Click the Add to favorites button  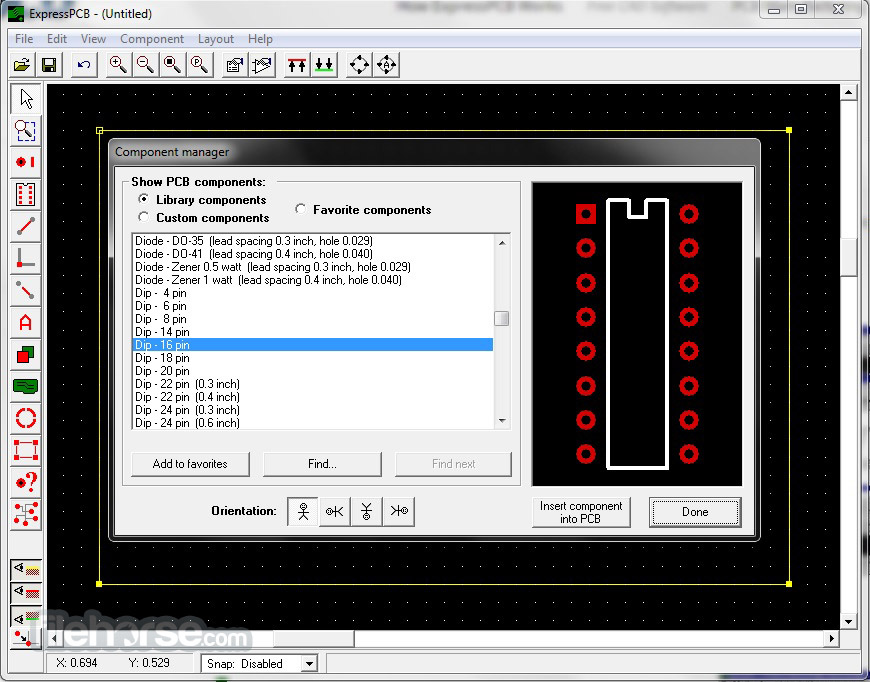click(190, 464)
